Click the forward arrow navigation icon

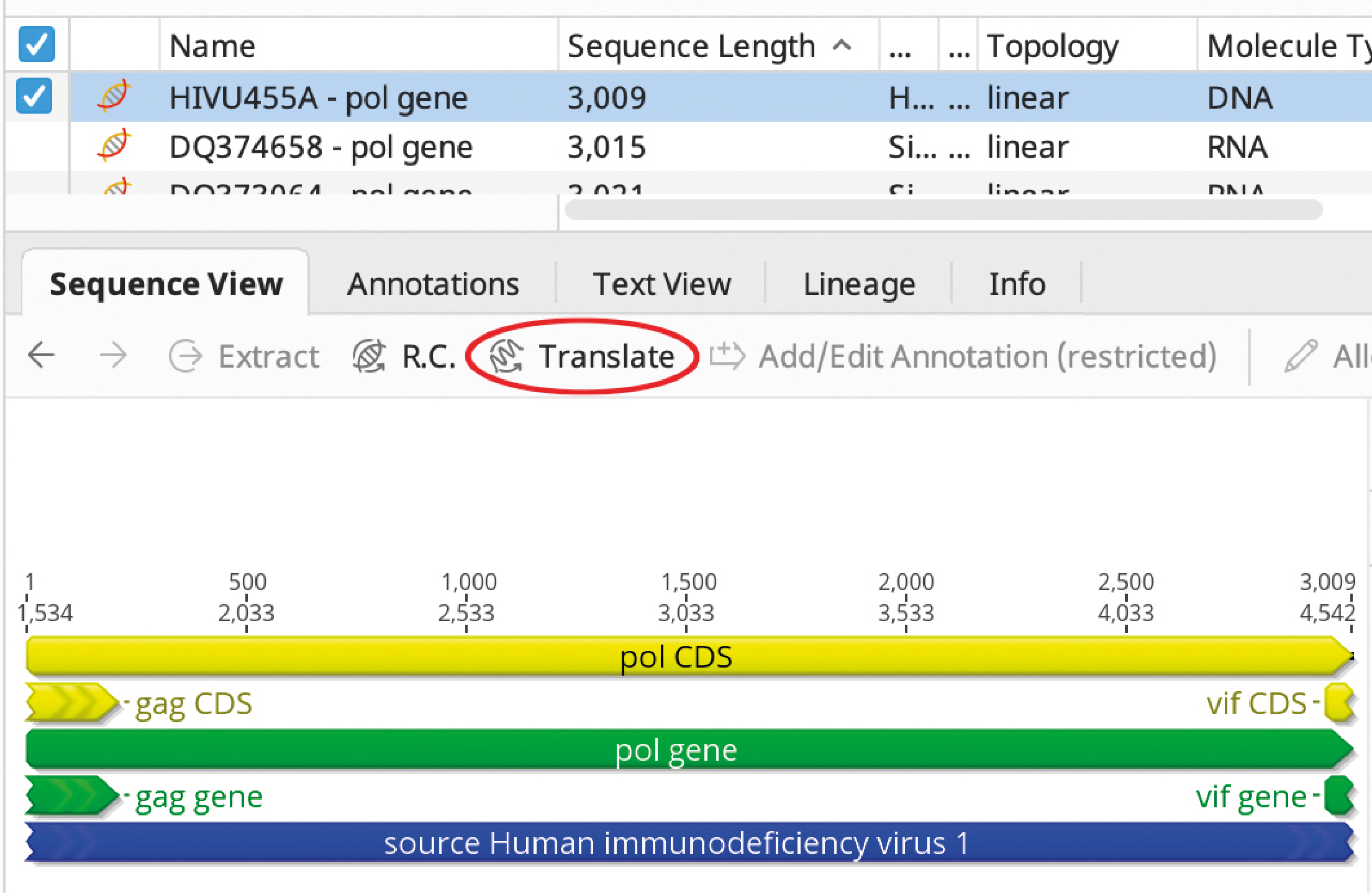pos(113,355)
